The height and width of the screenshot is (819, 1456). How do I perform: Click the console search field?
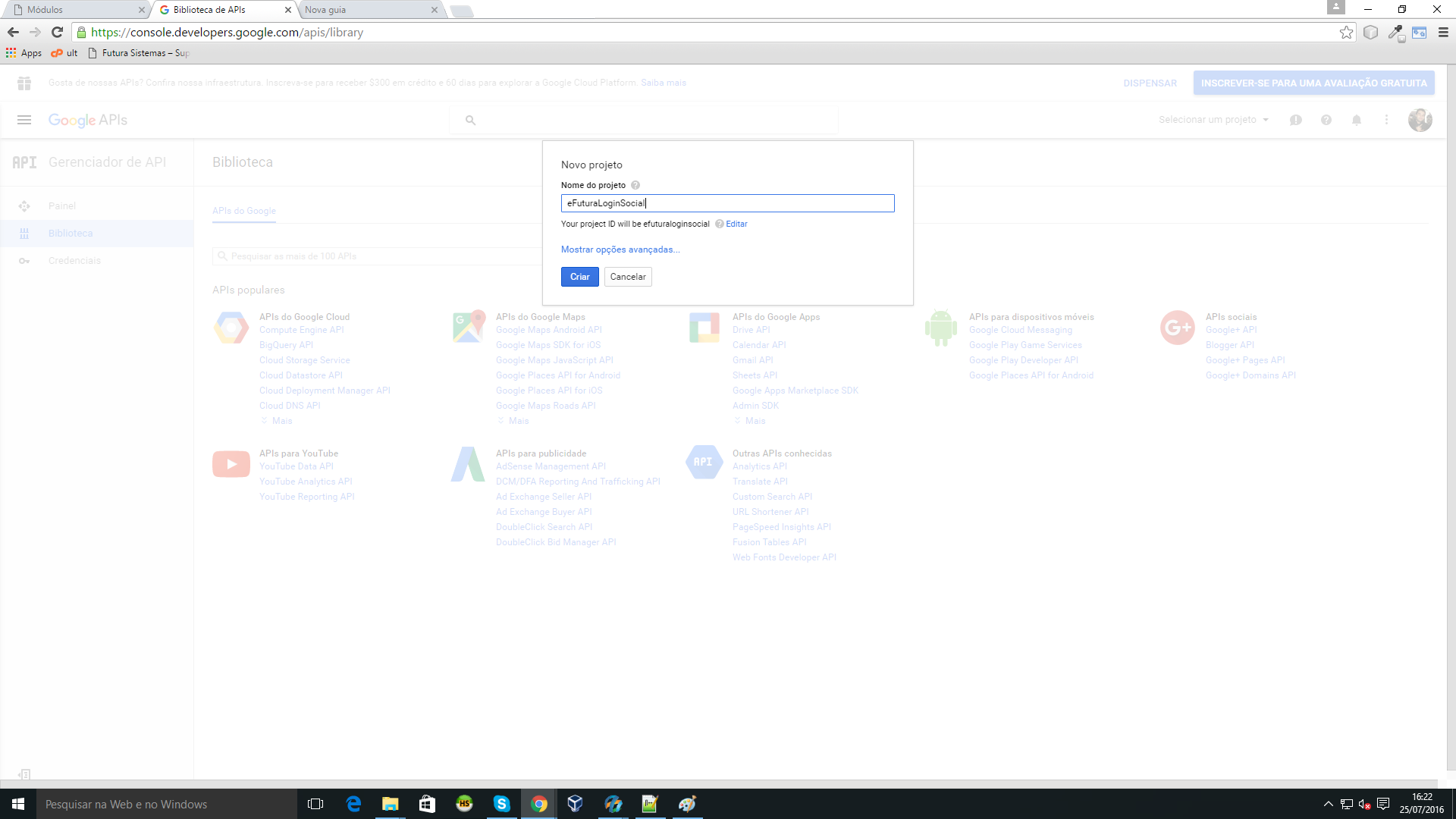click(645, 120)
